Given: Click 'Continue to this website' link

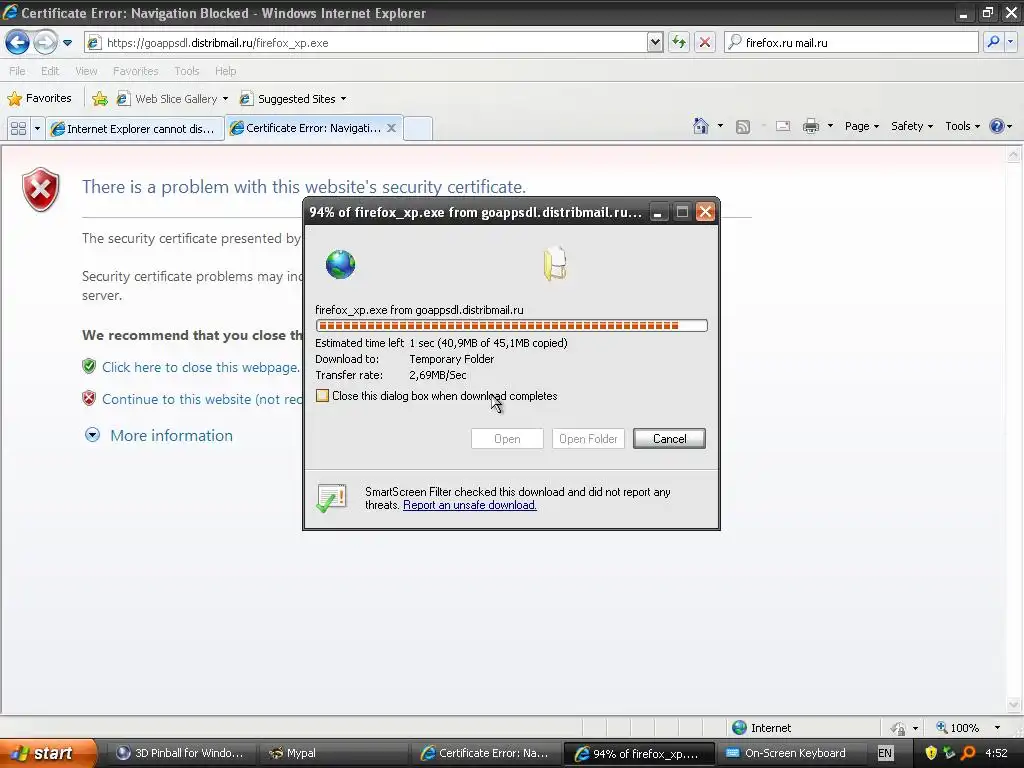Looking at the screenshot, I should point(202,399).
